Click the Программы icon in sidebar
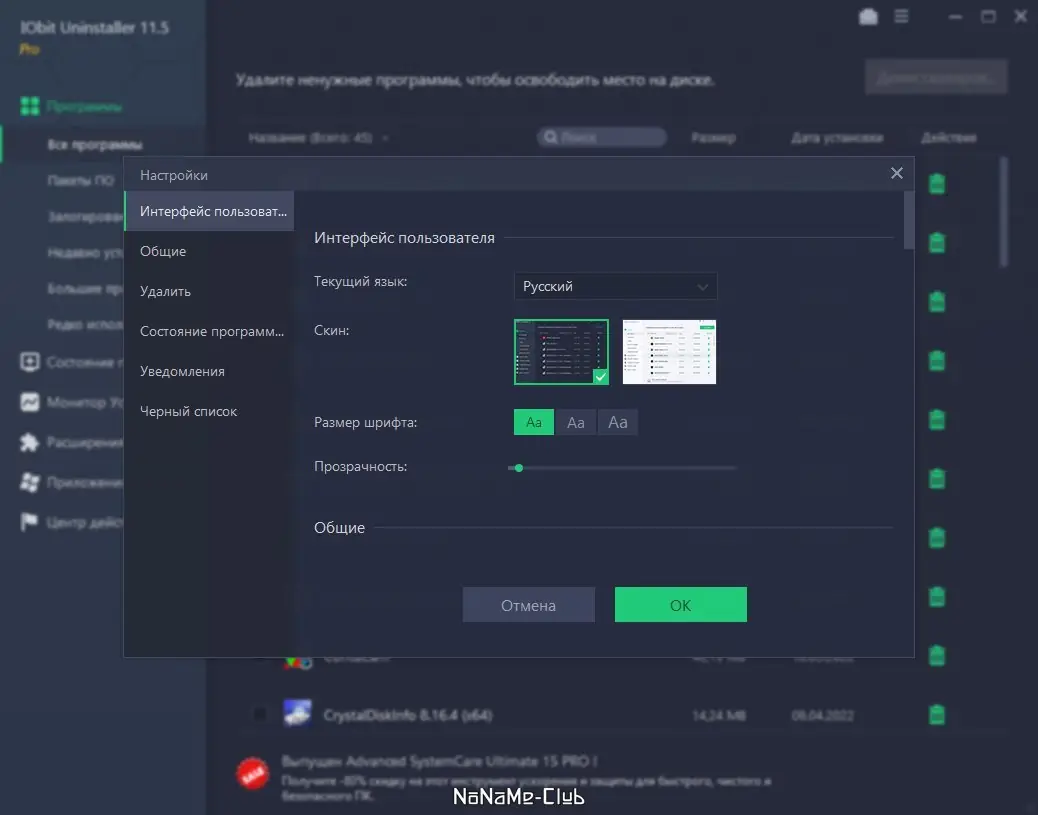Image resolution: width=1038 pixels, height=815 pixels. tap(29, 106)
